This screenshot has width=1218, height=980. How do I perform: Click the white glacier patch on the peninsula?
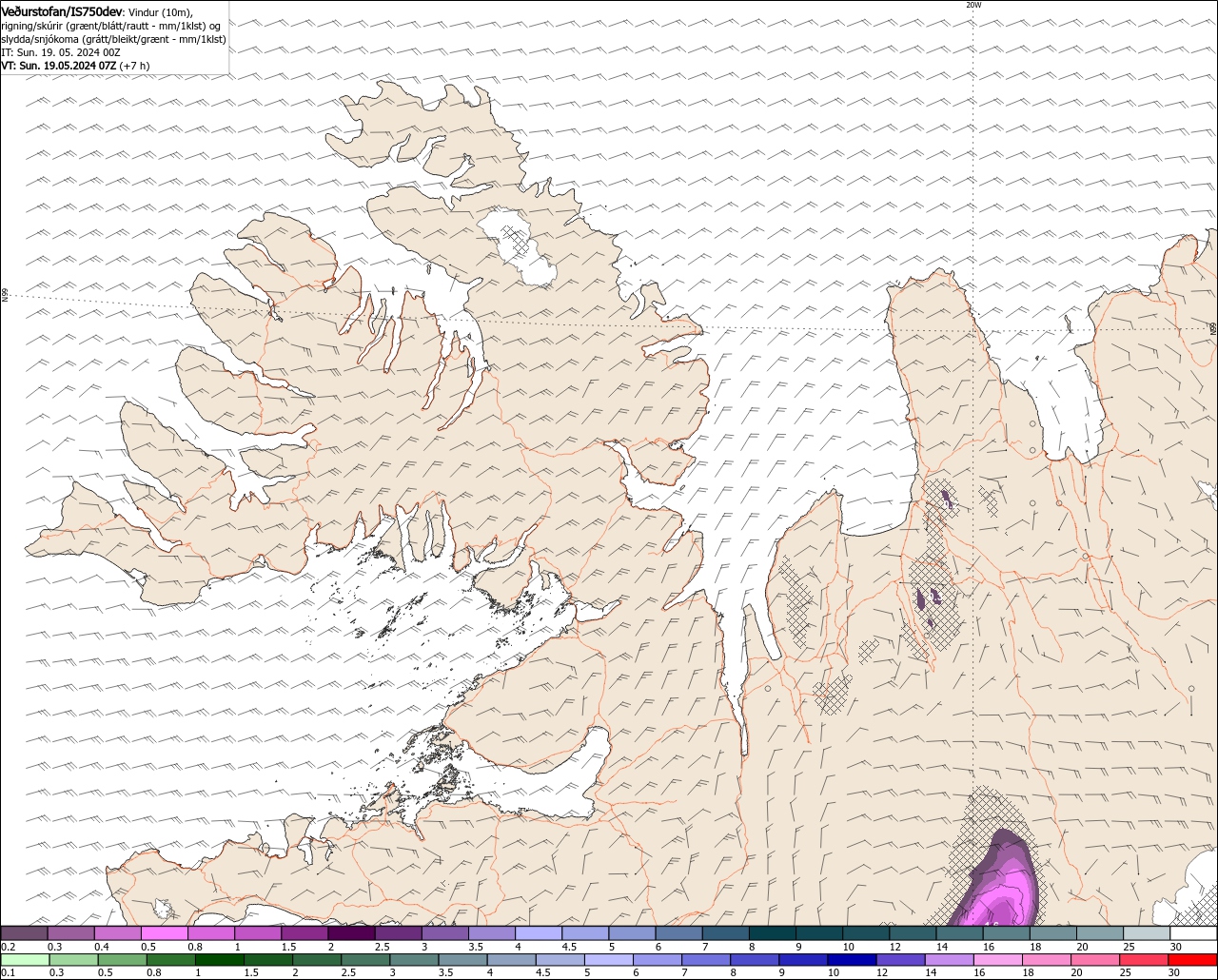click(x=518, y=246)
